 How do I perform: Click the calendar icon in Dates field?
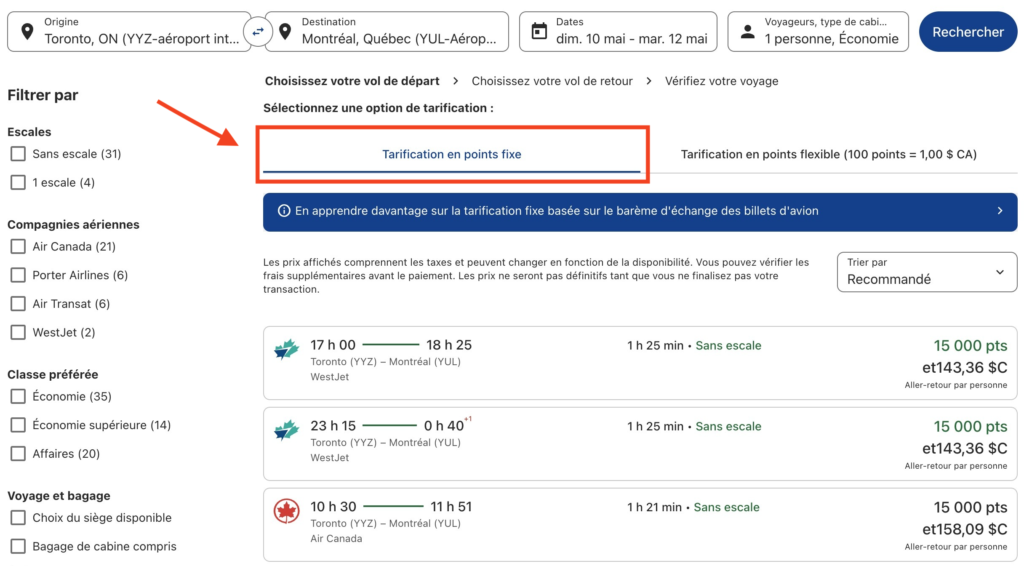point(539,32)
